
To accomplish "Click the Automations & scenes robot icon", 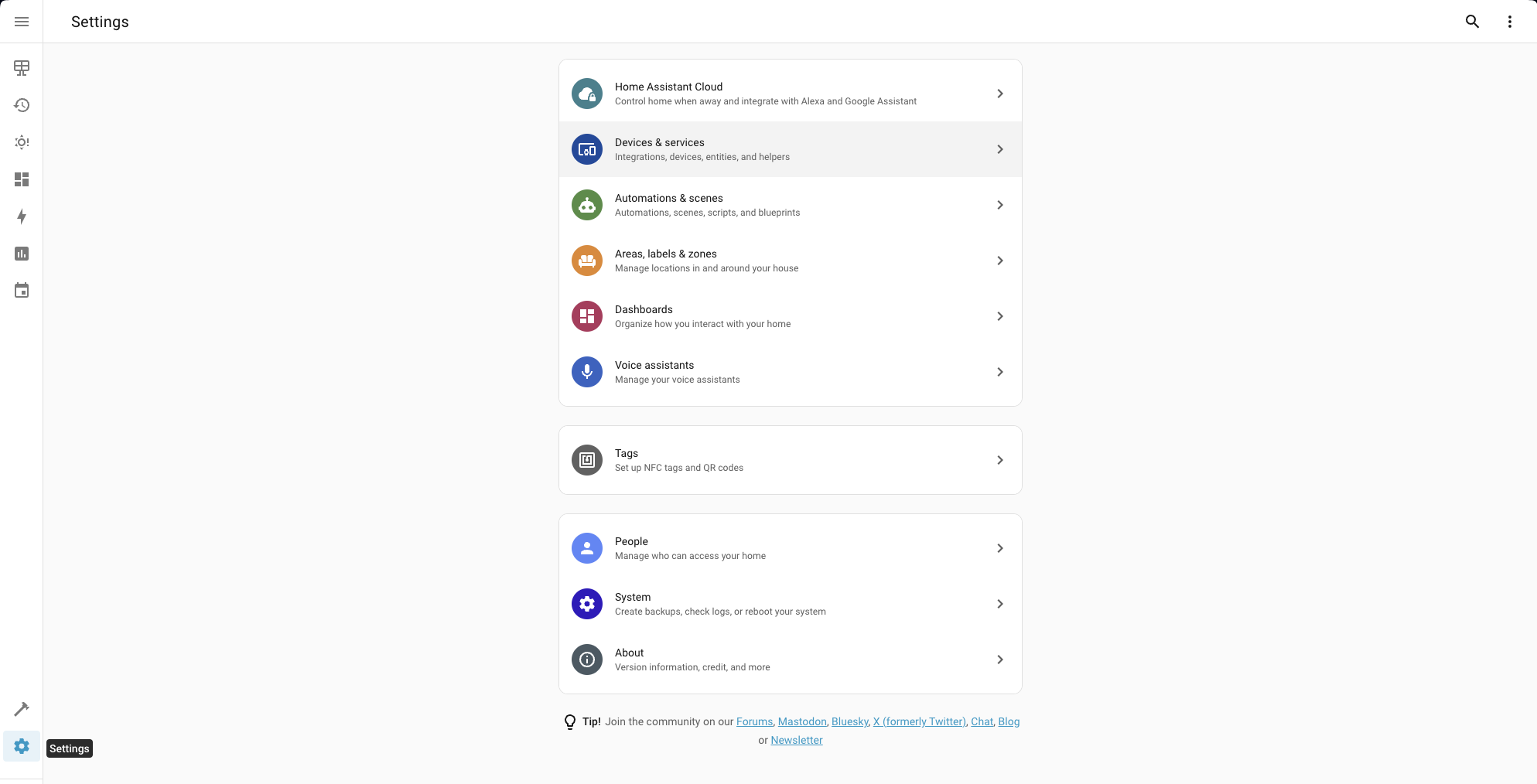I will pos(587,205).
